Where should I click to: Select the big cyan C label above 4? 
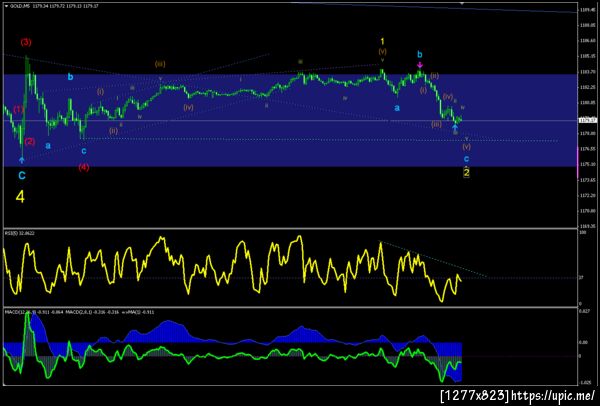(22, 176)
